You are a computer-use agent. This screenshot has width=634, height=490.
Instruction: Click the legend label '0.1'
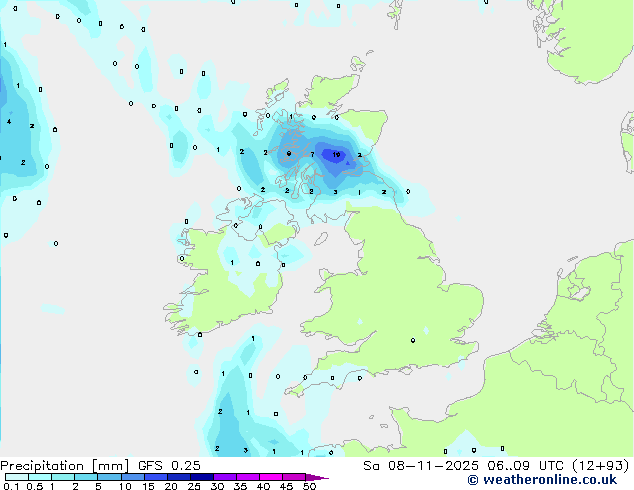coord(11,486)
